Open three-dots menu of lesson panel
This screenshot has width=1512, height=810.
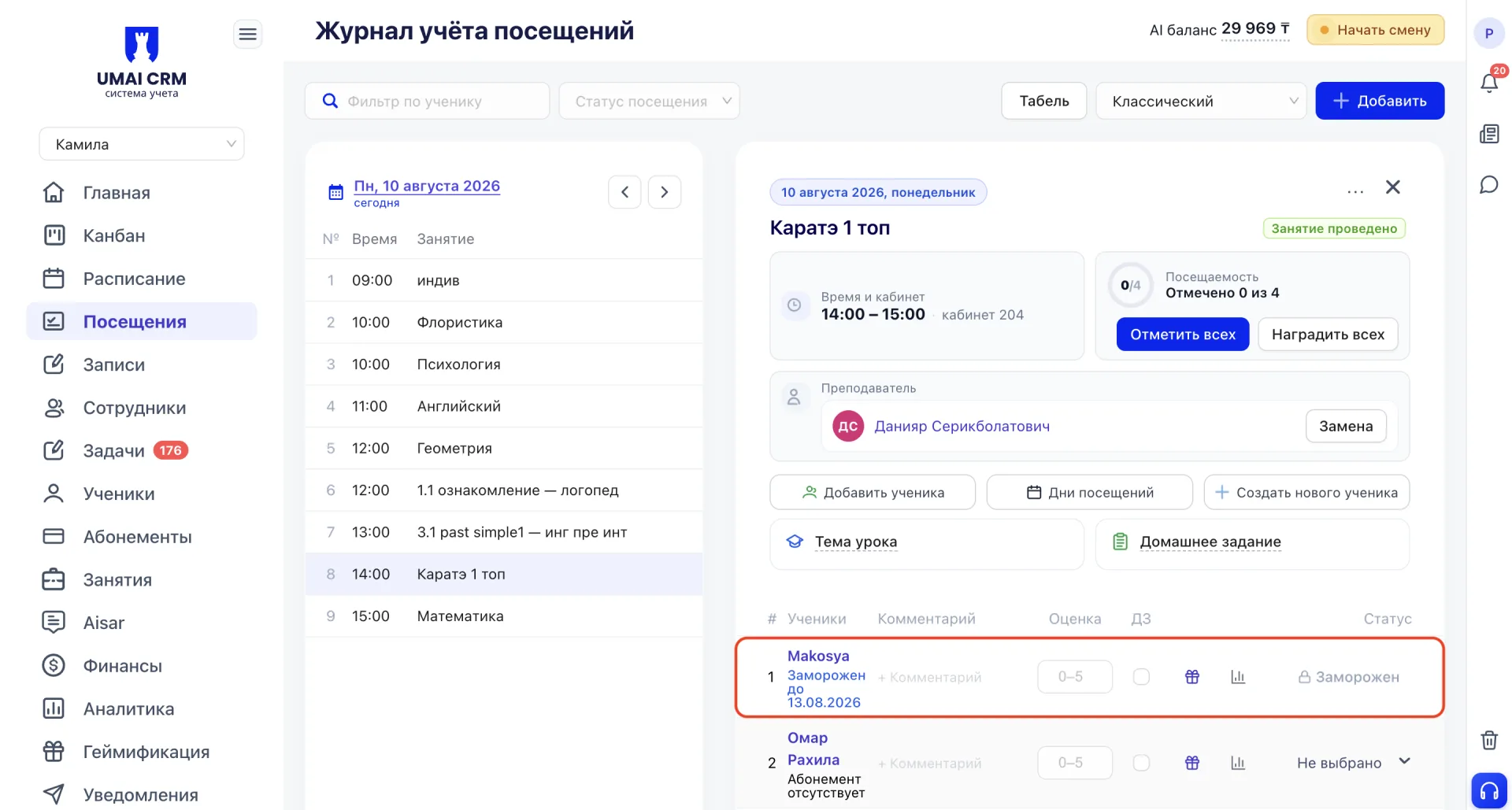click(x=1355, y=191)
